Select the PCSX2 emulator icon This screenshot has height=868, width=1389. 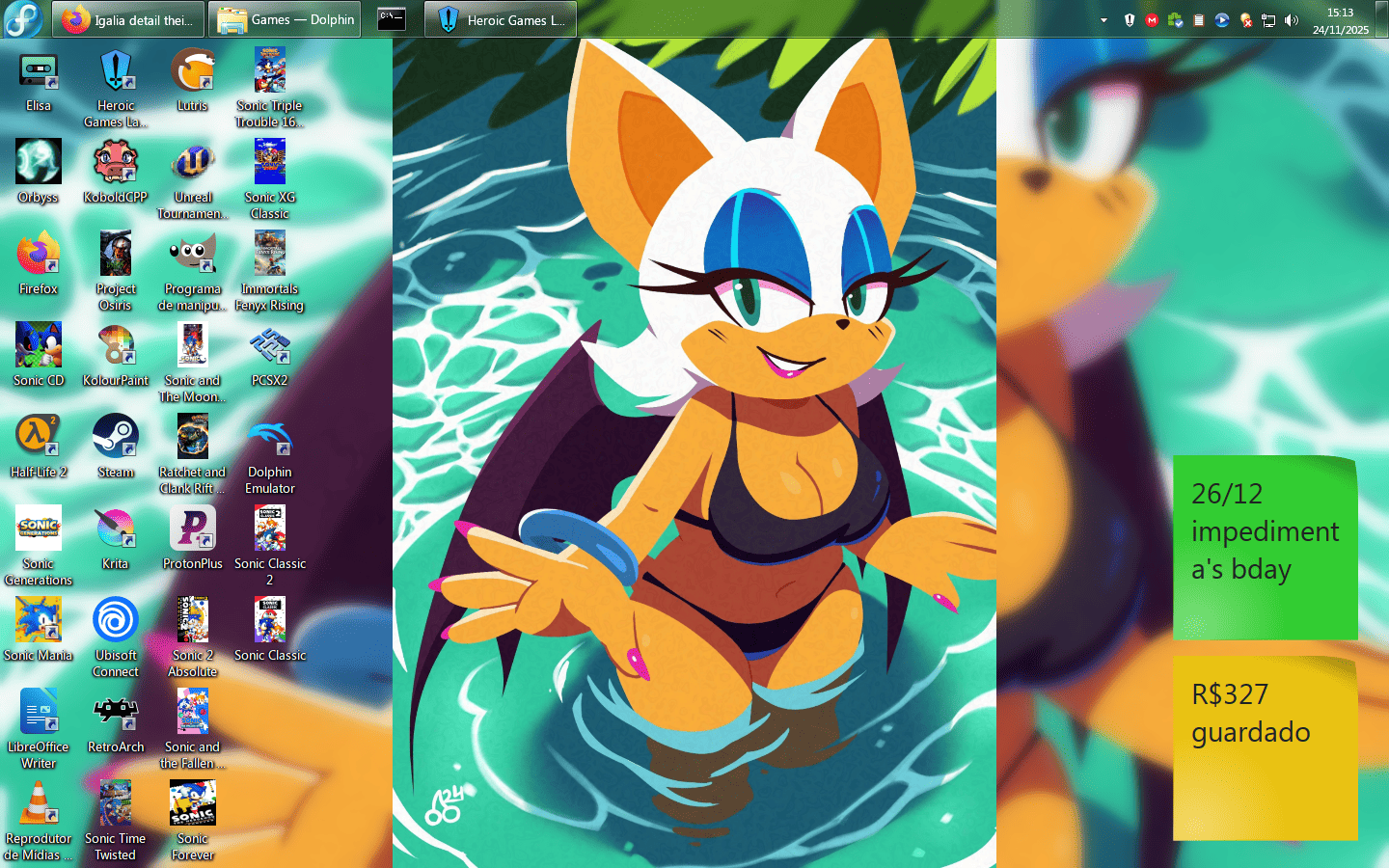270,346
